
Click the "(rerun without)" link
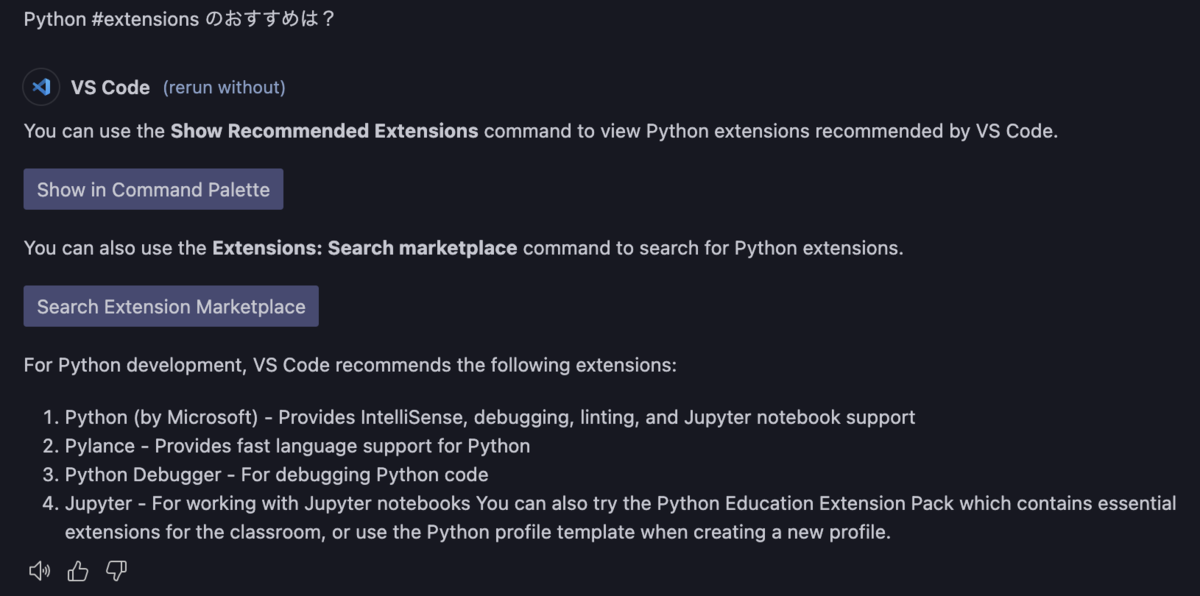point(224,88)
